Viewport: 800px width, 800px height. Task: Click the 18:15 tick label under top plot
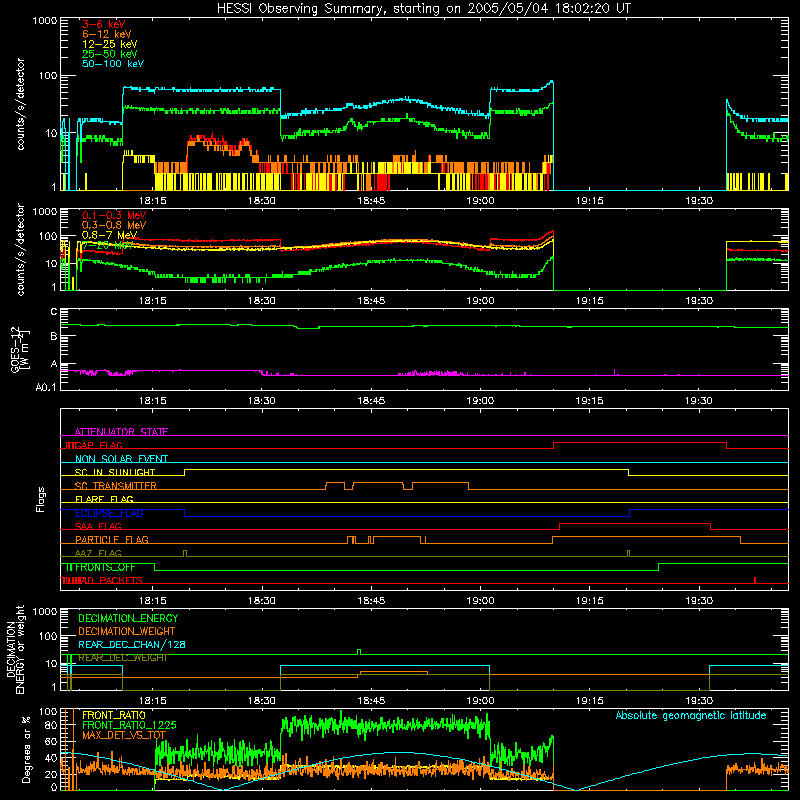(153, 201)
